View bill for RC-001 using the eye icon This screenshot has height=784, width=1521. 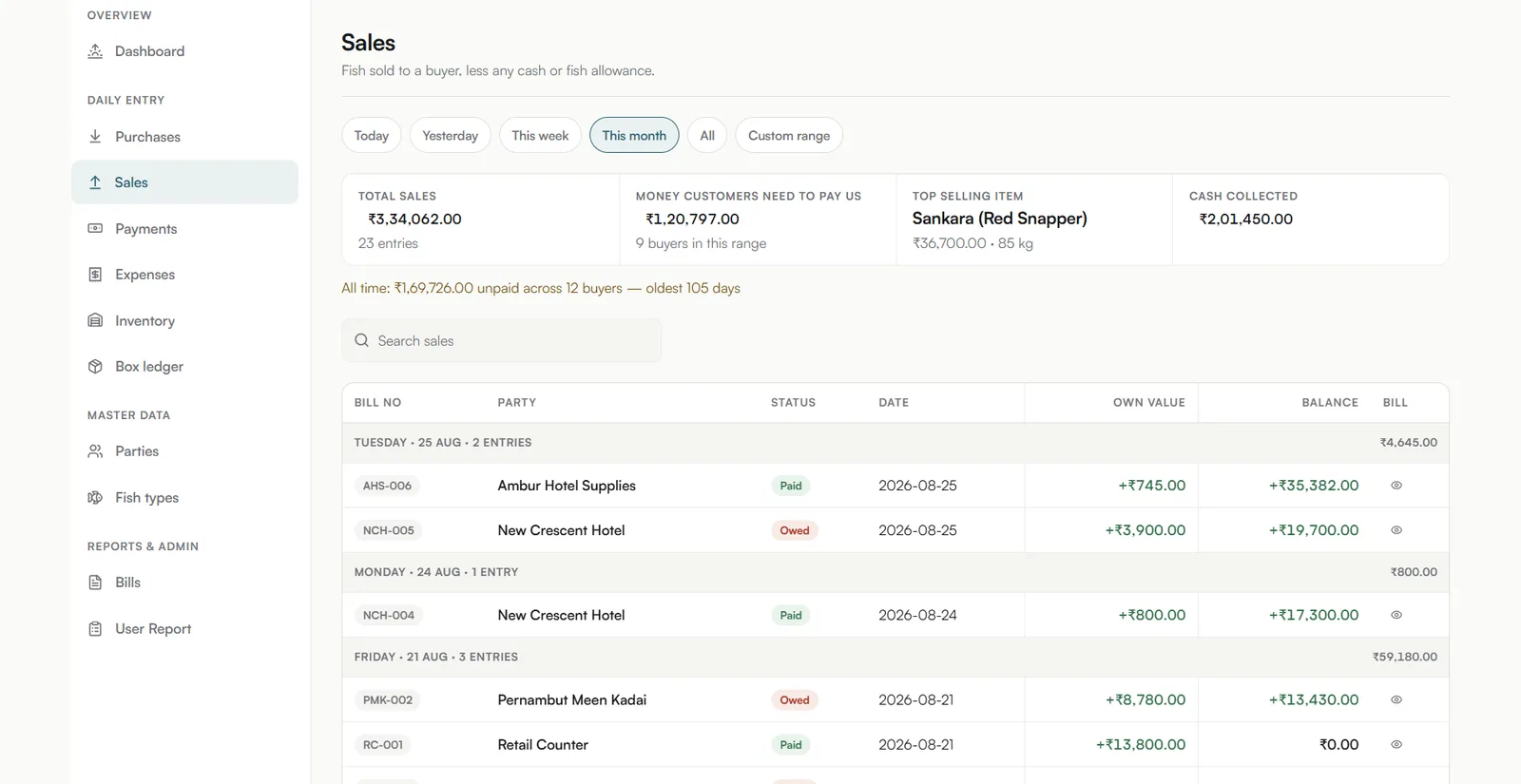[x=1396, y=745]
